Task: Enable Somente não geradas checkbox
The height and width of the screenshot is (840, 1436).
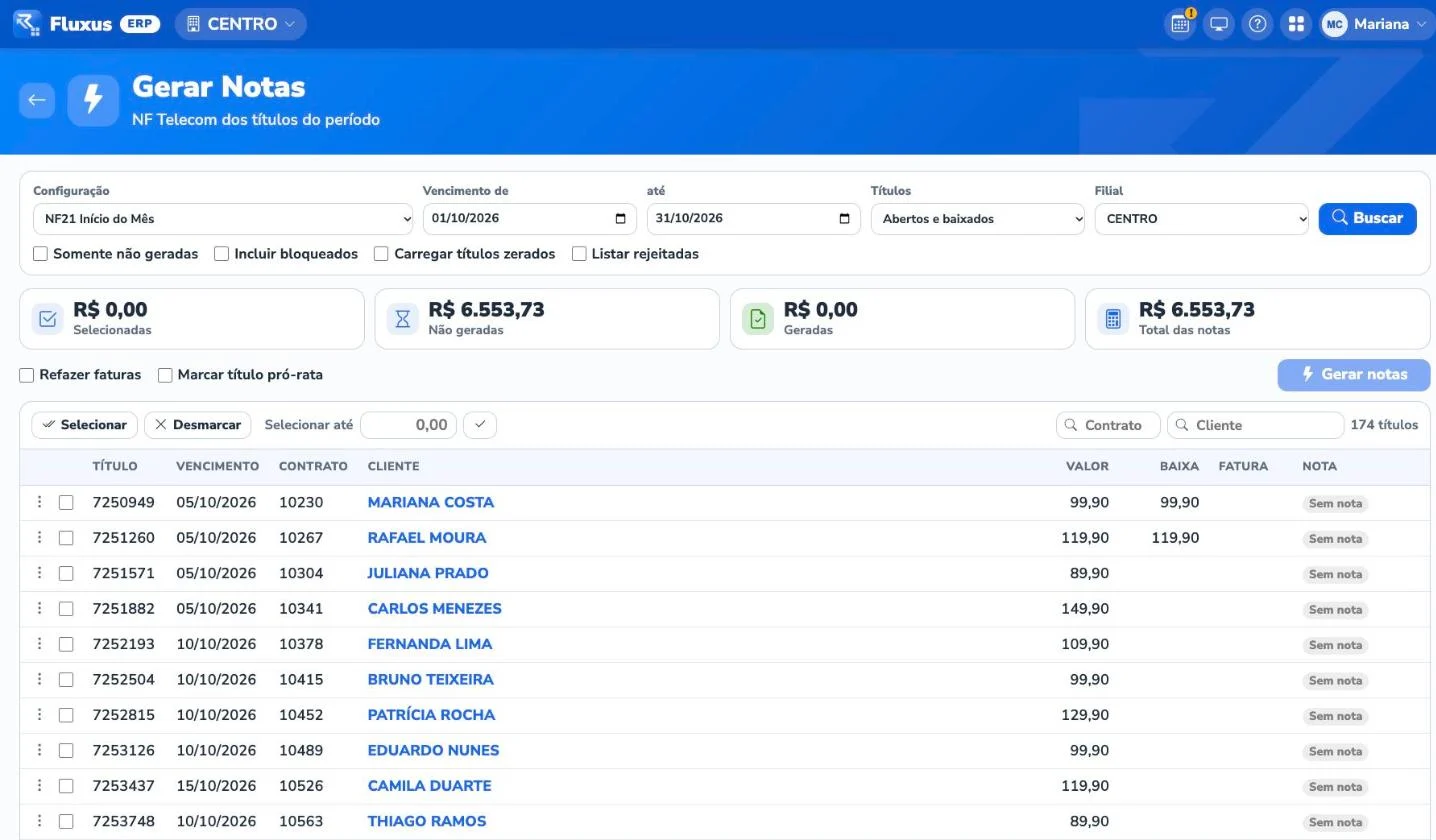Action: [41, 254]
